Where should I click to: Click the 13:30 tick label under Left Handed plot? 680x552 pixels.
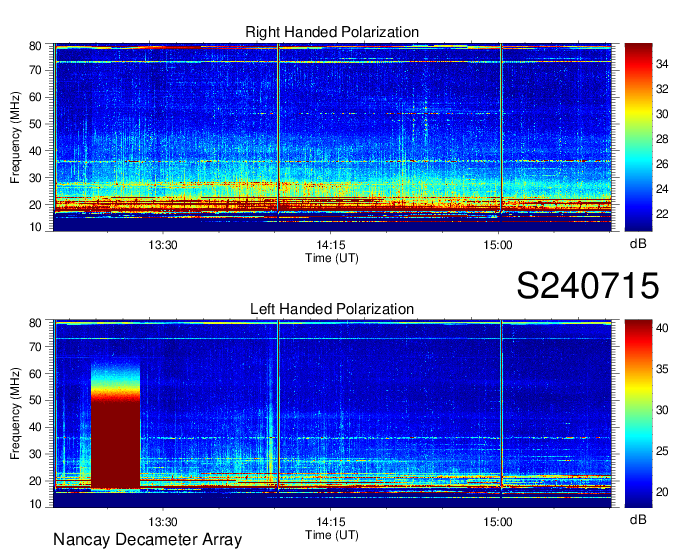[x=163, y=522]
